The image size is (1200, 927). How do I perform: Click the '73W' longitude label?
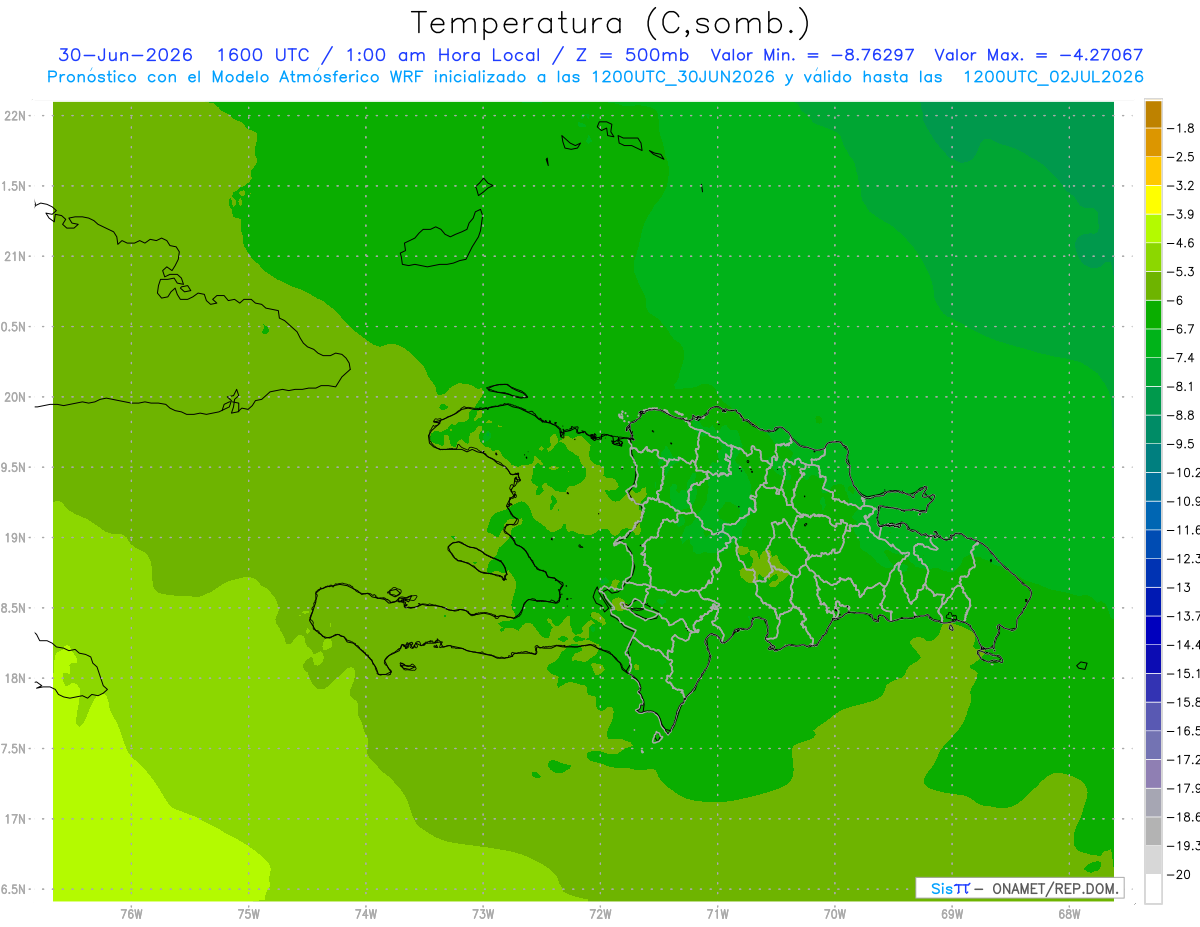coord(483,914)
